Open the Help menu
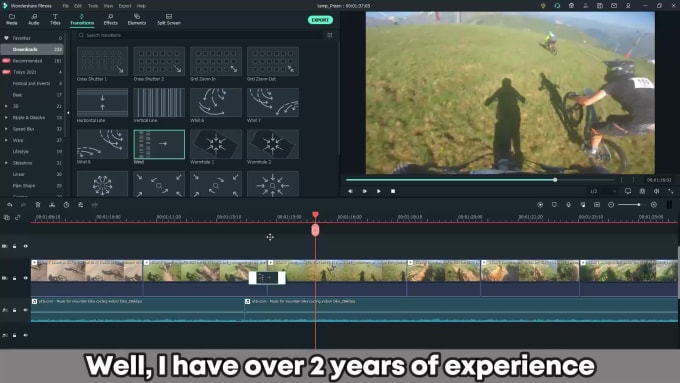The width and height of the screenshot is (680, 383). tap(141, 6)
